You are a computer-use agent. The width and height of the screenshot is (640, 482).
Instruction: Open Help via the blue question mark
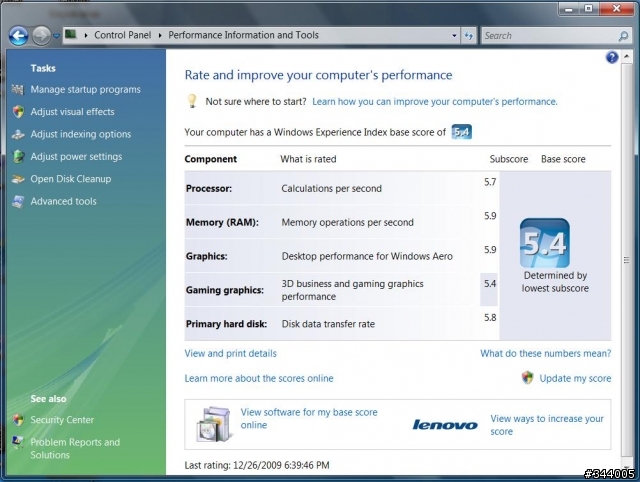[x=612, y=58]
